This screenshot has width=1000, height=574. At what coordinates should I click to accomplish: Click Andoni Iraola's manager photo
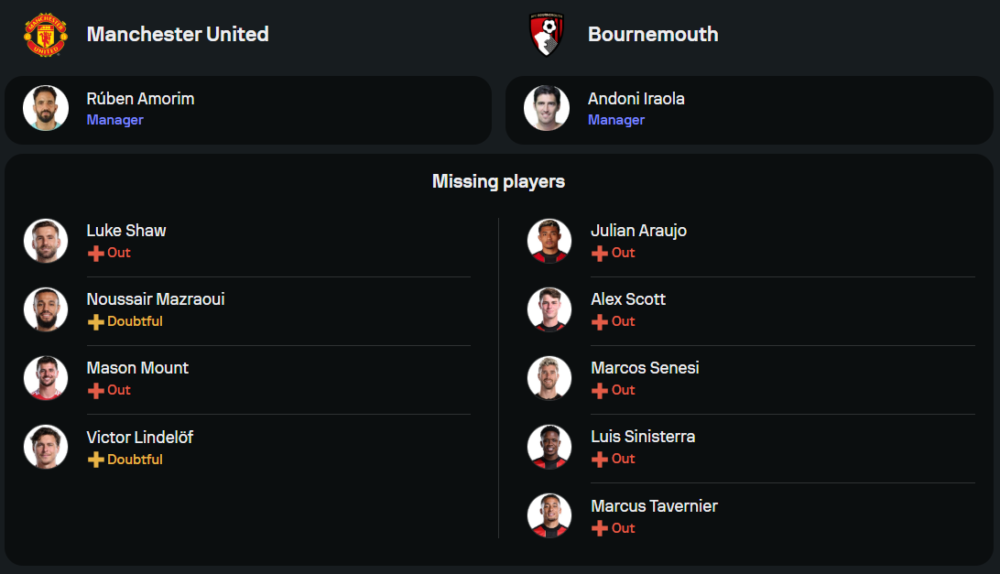click(x=547, y=108)
